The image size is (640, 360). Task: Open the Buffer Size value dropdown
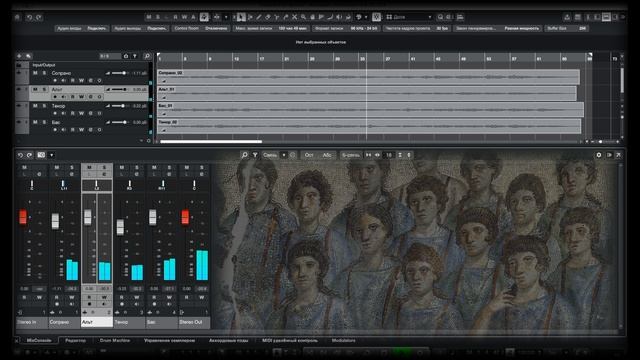(582, 29)
